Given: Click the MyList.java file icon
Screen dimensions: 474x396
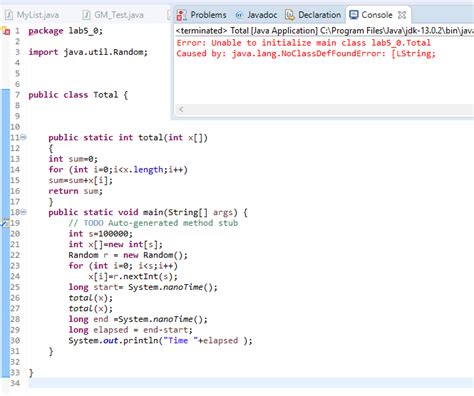Looking at the screenshot, I should pyautogui.click(x=9, y=15).
